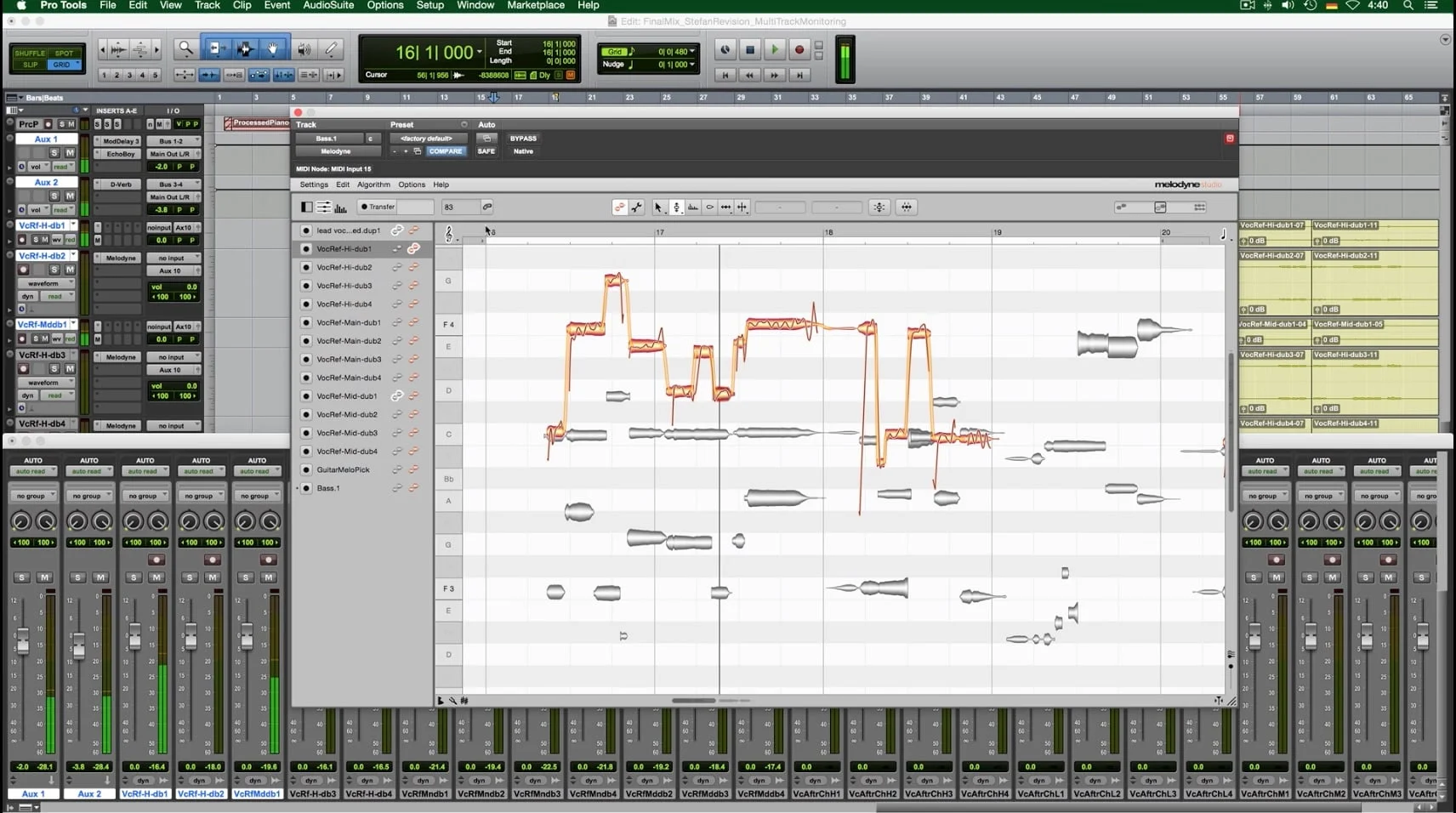Enable Slip edit mode
This screenshot has width=1456, height=813.
coord(31,65)
